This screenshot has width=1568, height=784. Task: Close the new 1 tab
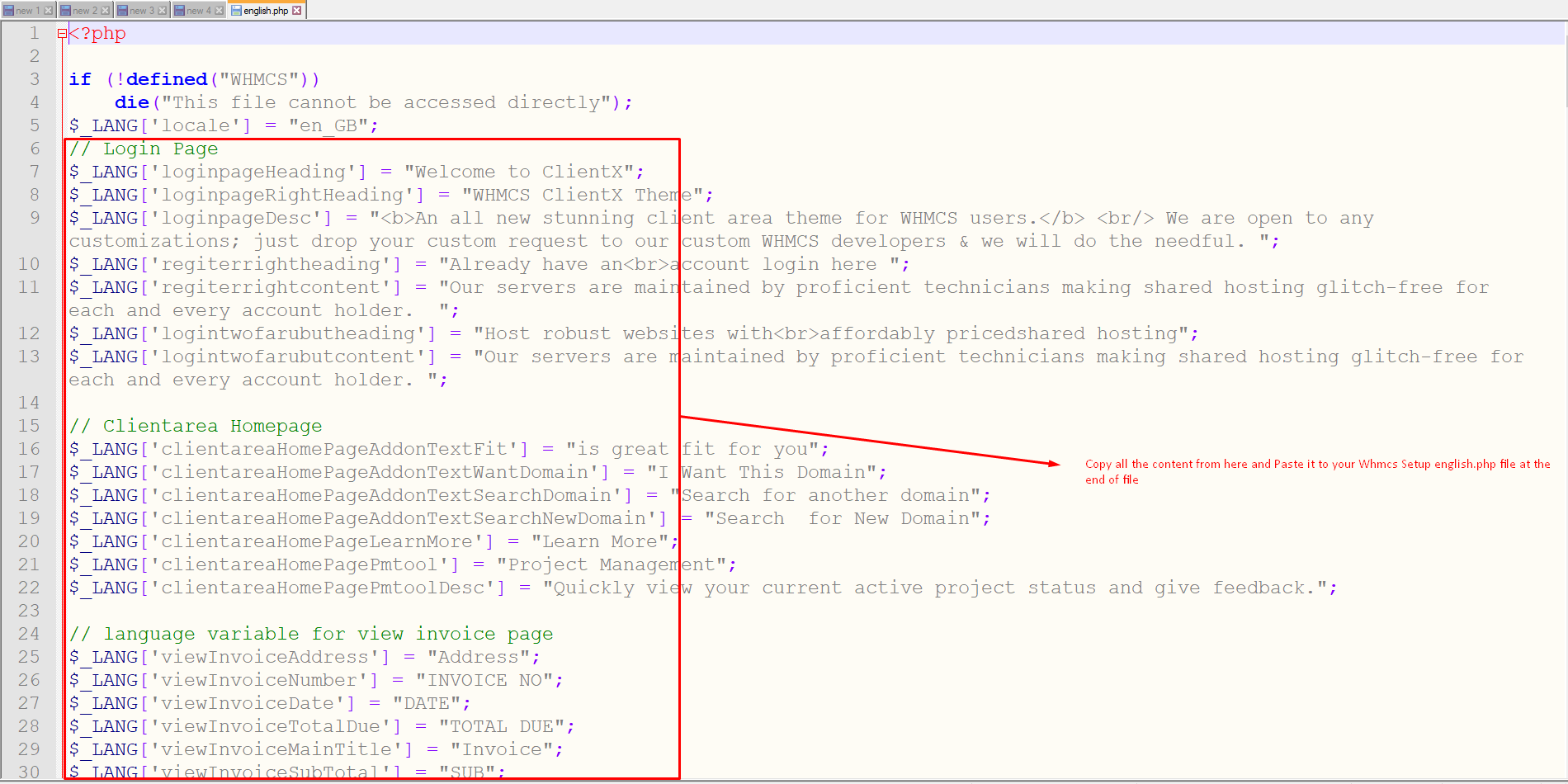49,11
